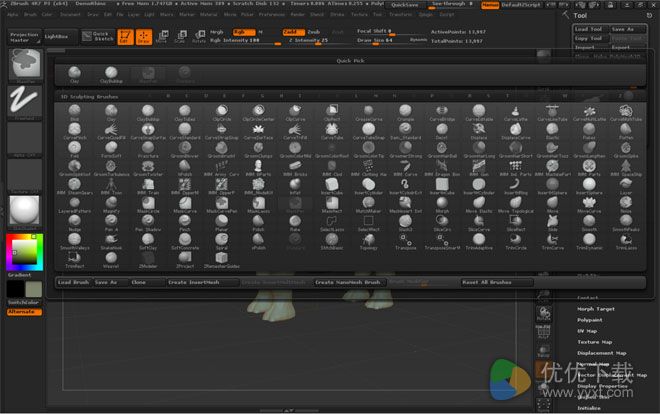Adjust the Z Intensity slider
Viewport: 660px width, 414px height.
tap(318, 40)
